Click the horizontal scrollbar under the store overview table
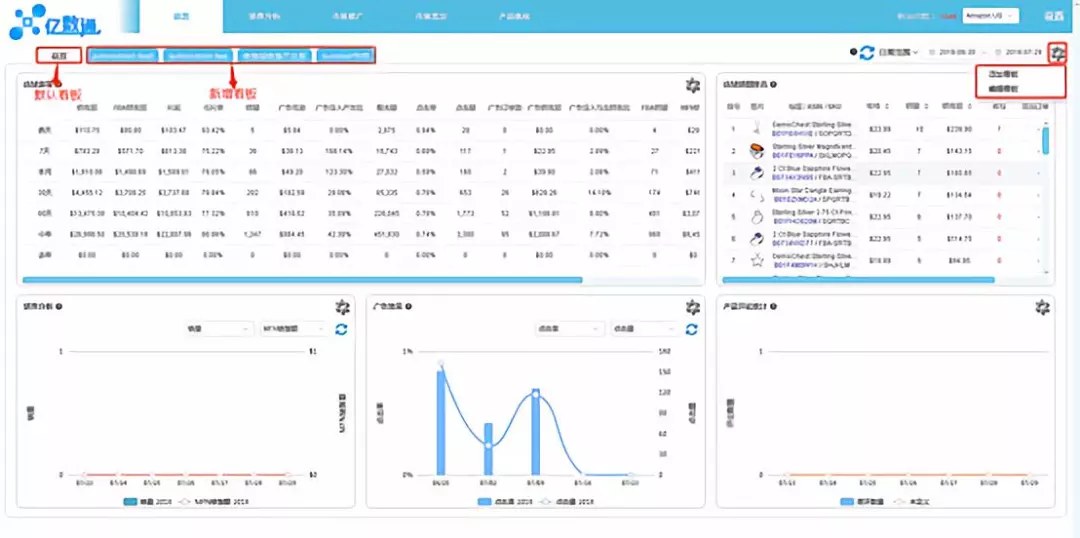Screen dimensions: 1080x538 (302, 280)
